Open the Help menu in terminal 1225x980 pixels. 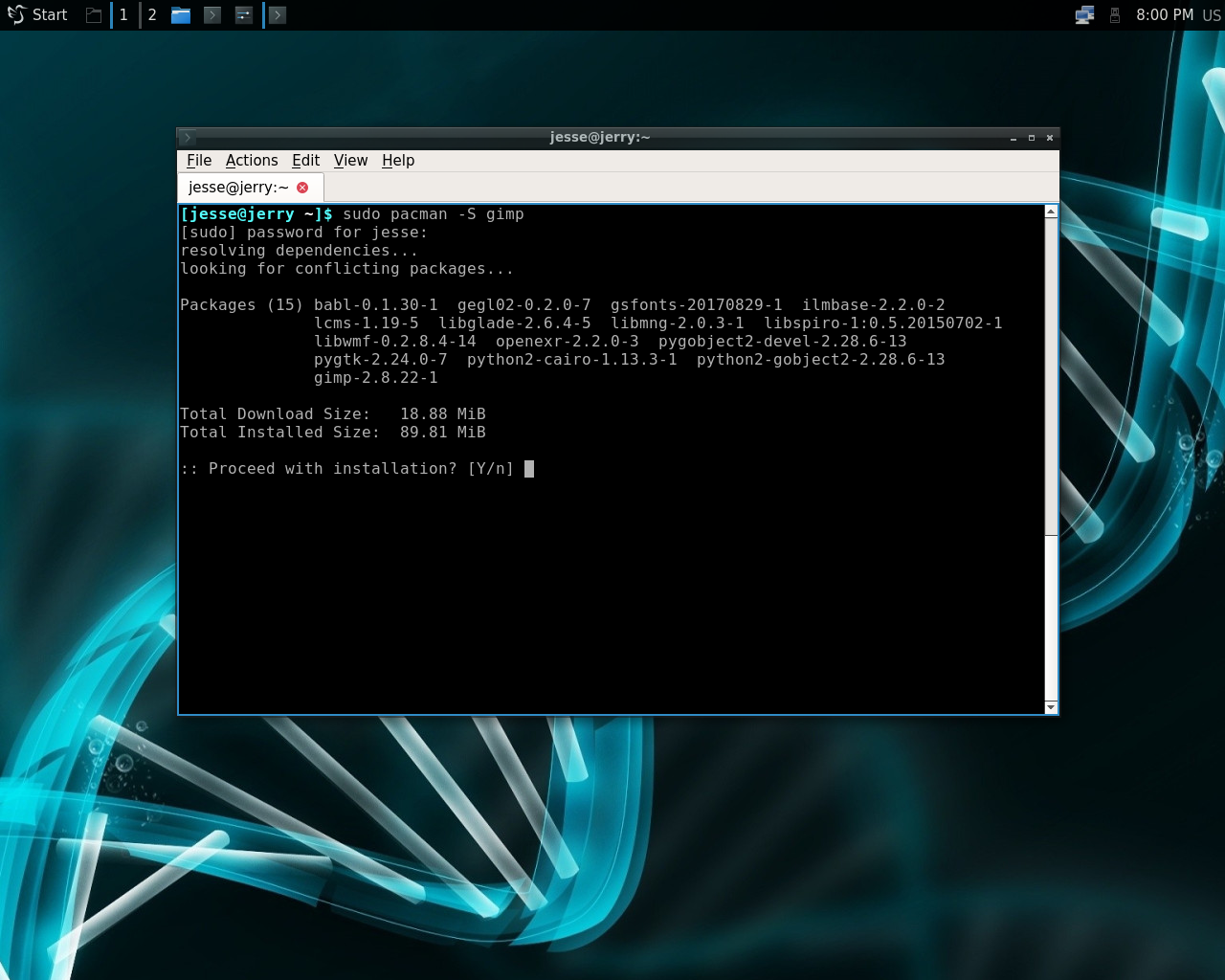[x=398, y=161]
